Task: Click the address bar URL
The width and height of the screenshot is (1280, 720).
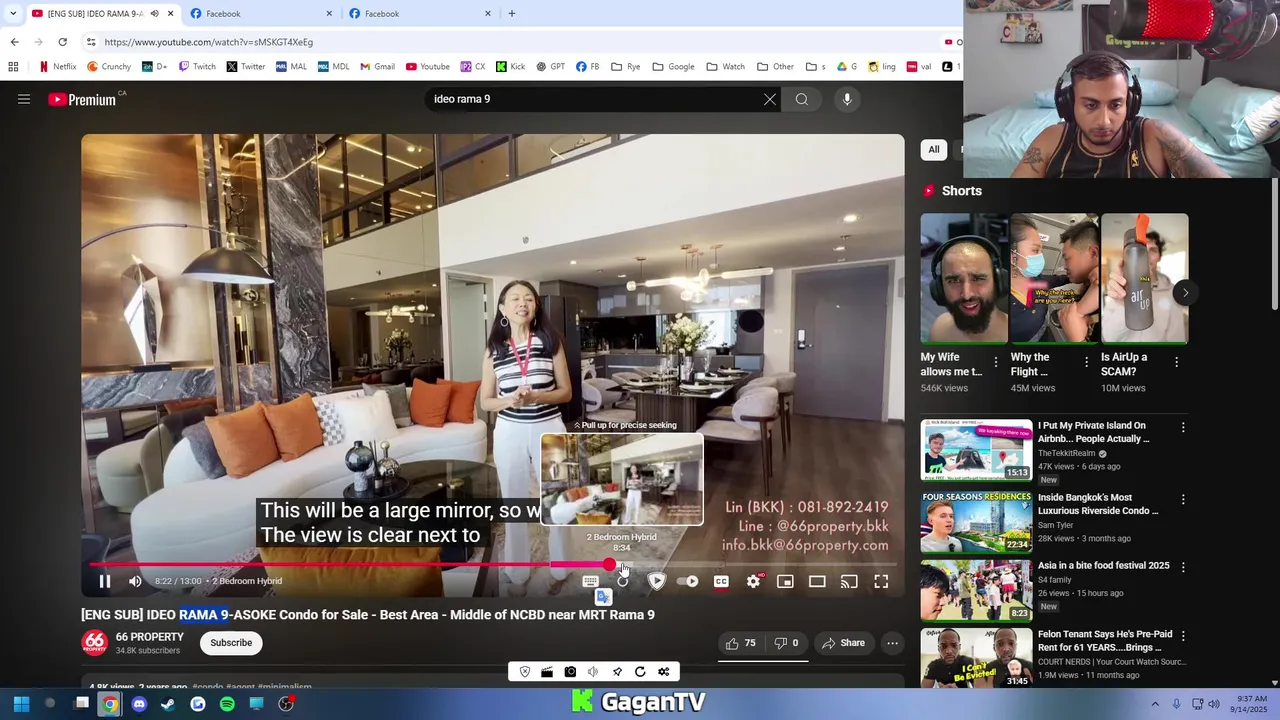Action: click(209, 42)
